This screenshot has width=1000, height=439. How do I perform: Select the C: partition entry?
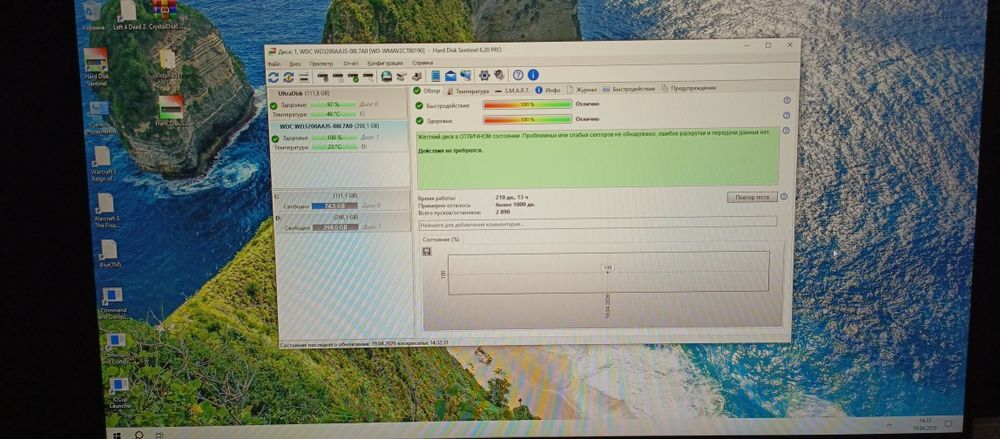click(x=341, y=200)
